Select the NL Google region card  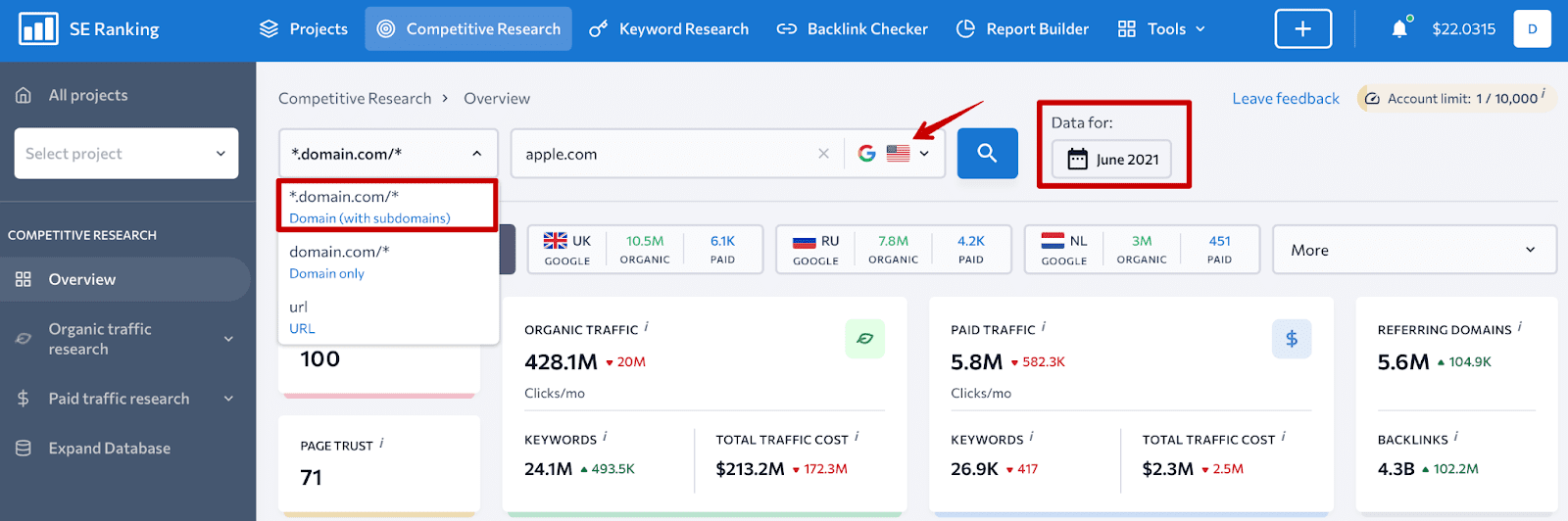[x=1142, y=250]
